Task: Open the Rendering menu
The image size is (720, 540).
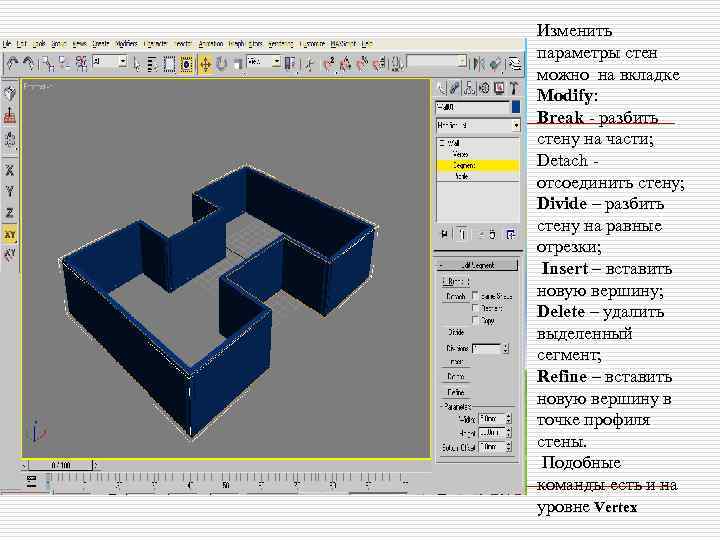Action: (x=281, y=44)
